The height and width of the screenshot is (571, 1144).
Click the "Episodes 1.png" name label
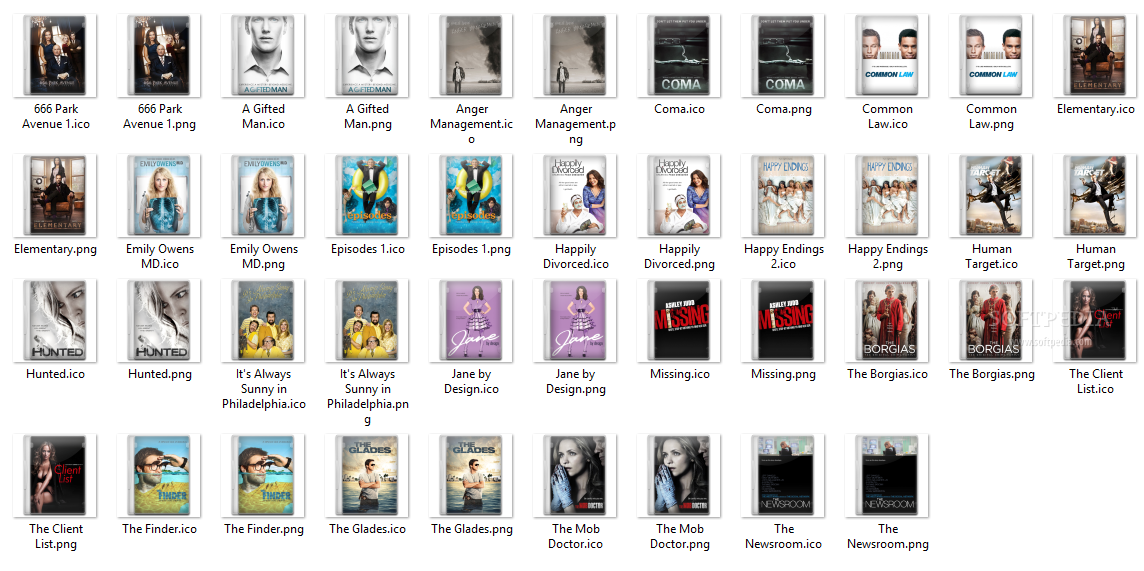pyautogui.click(x=471, y=249)
